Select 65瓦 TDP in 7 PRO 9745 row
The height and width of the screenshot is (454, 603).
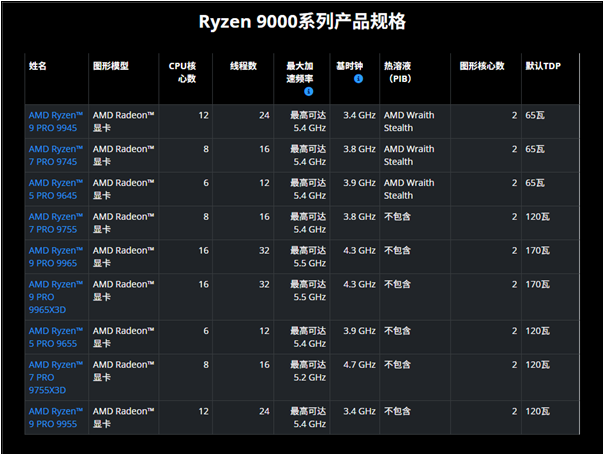[535, 149]
